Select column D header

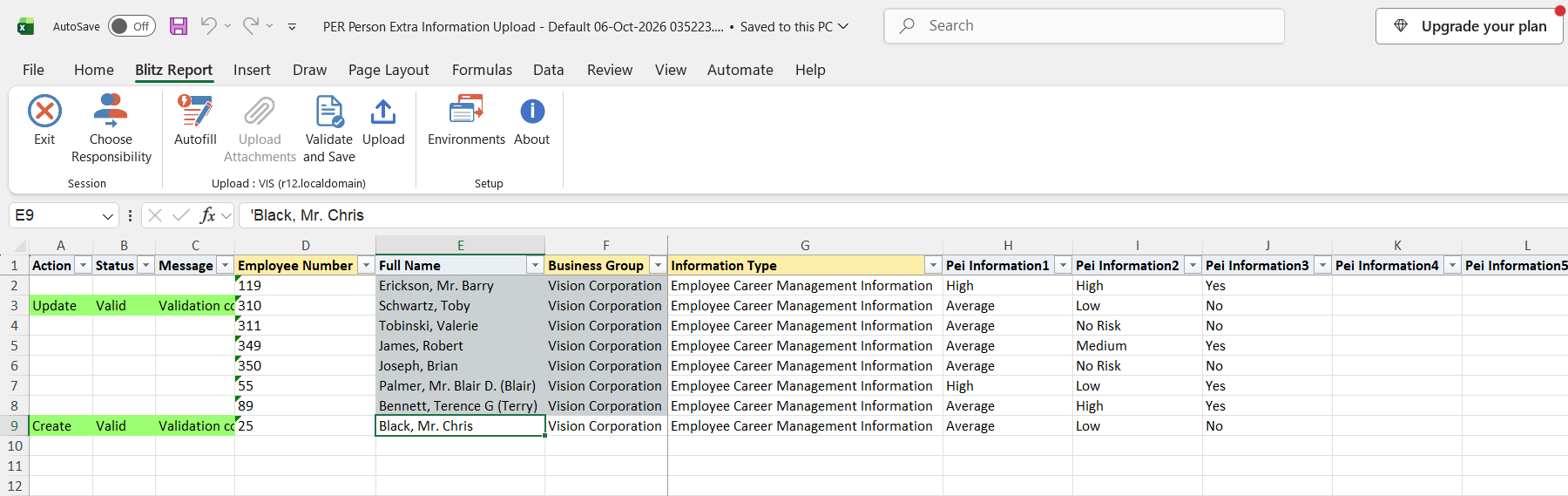click(305, 245)
